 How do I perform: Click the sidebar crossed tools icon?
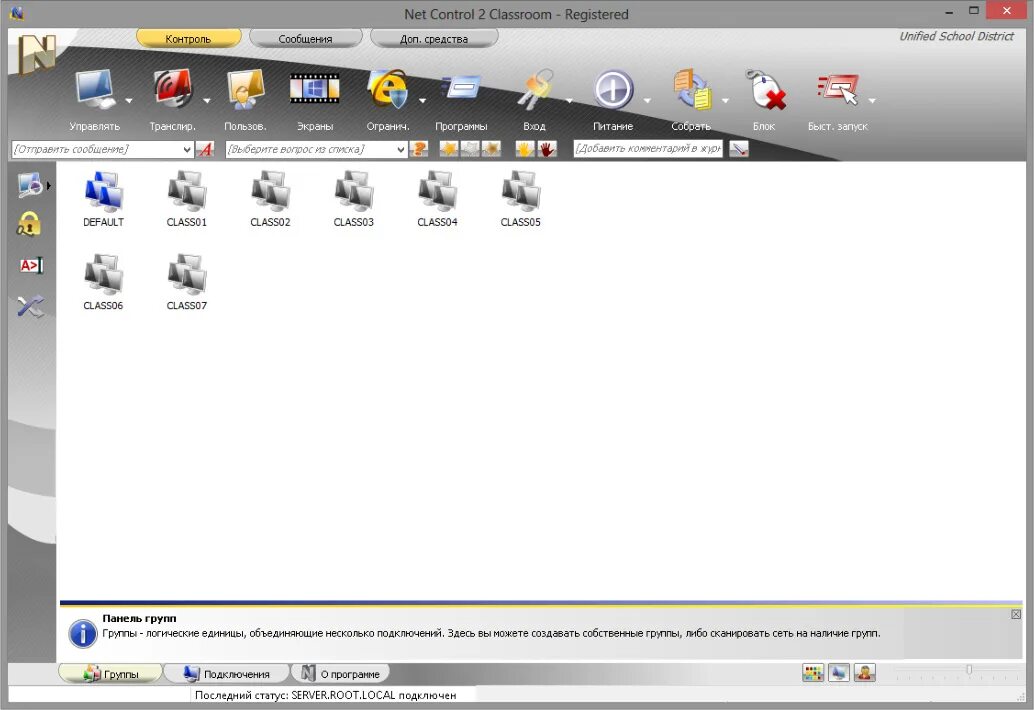click(30, 306)
